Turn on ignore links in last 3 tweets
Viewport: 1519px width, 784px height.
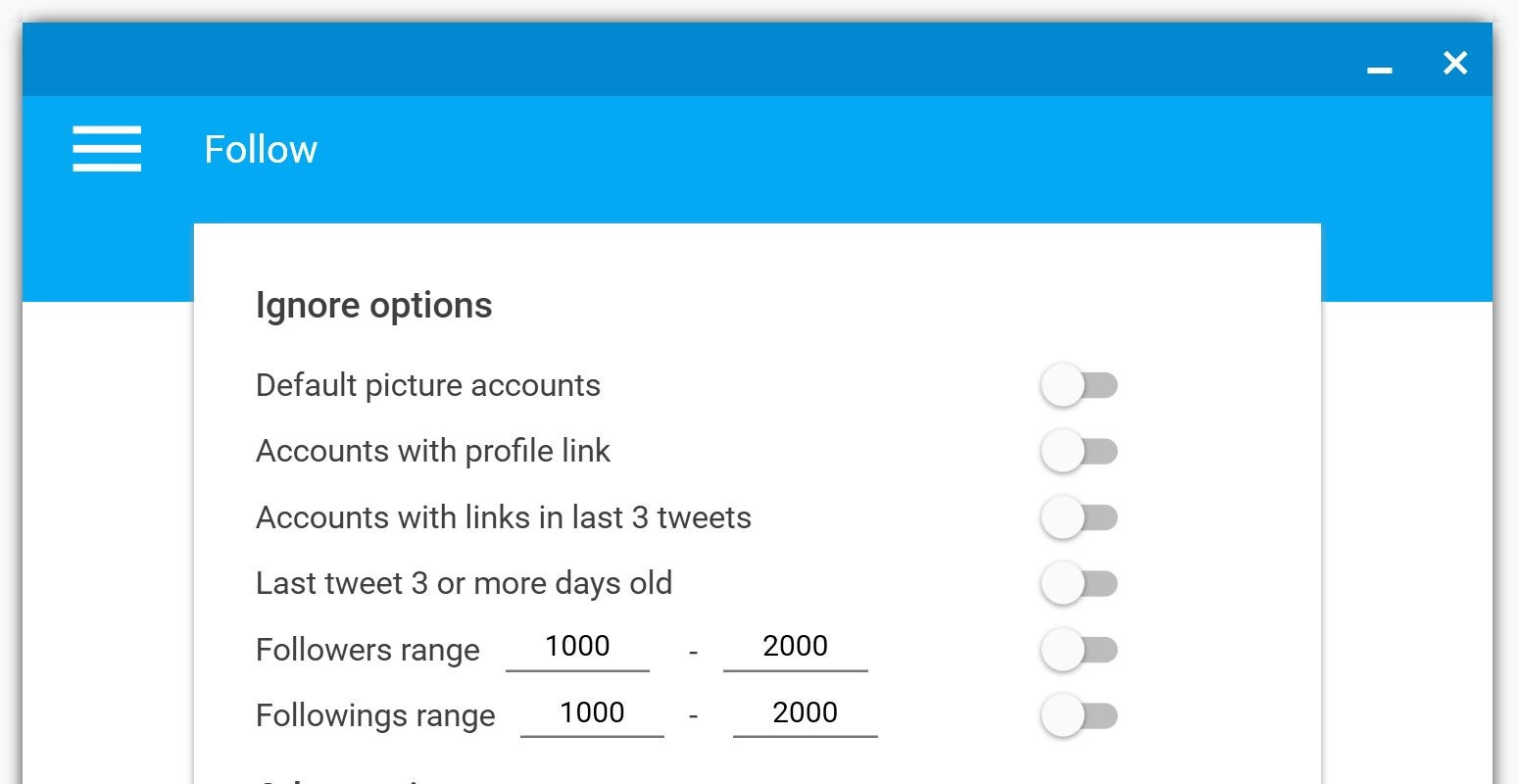point(1079,517)
